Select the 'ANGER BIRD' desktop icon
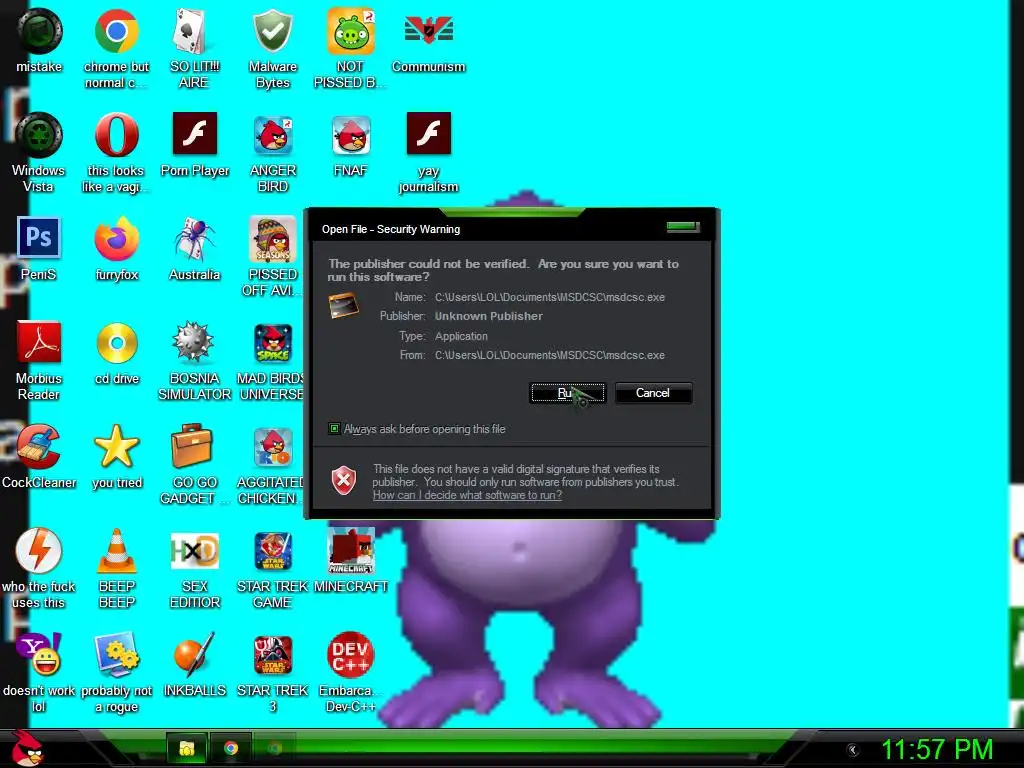 coord(272,135)
